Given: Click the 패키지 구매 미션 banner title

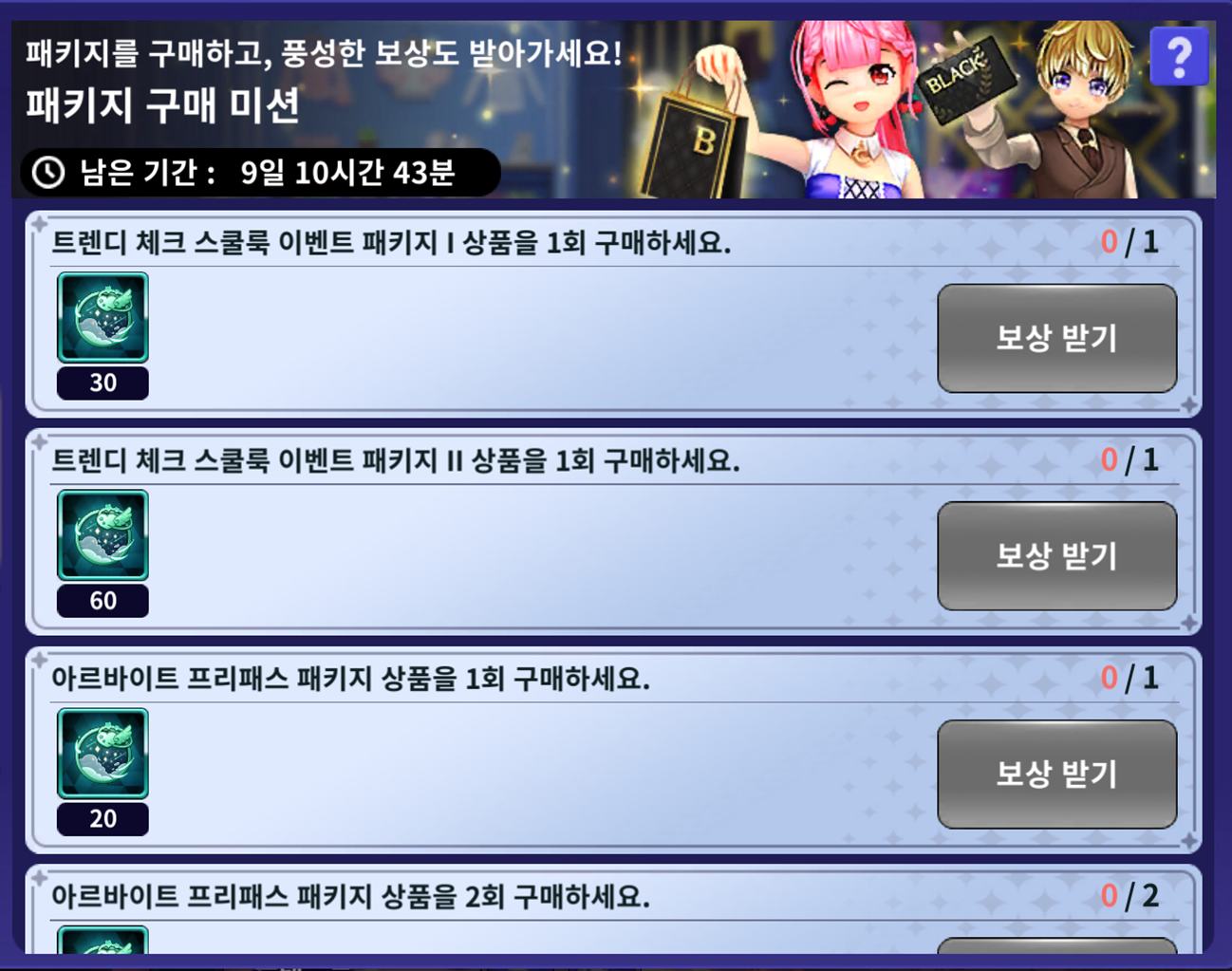Looking at the screenshot, I should coord(162,104).
